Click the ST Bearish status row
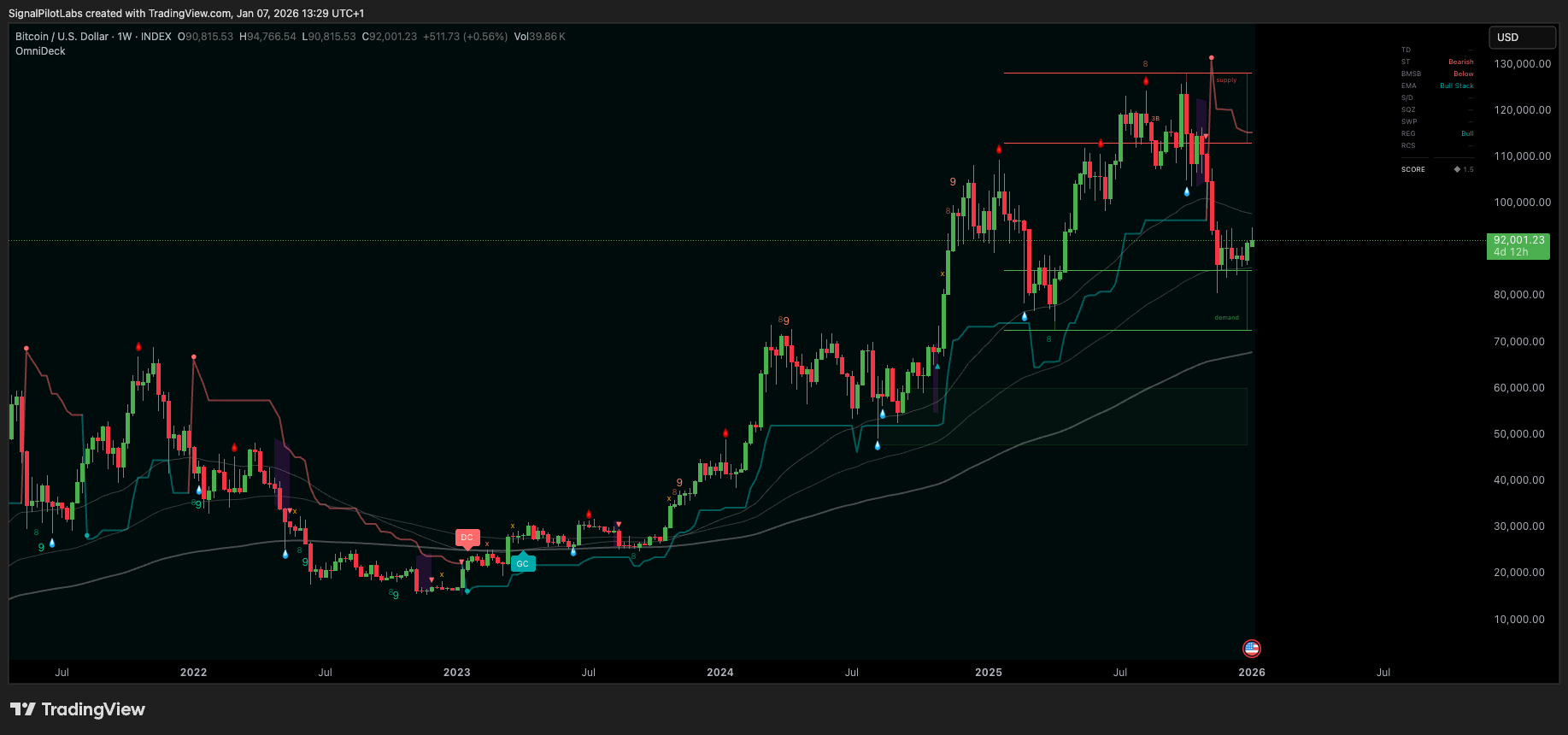This screenshot has width=1568, height=735. click(1437, 62)
